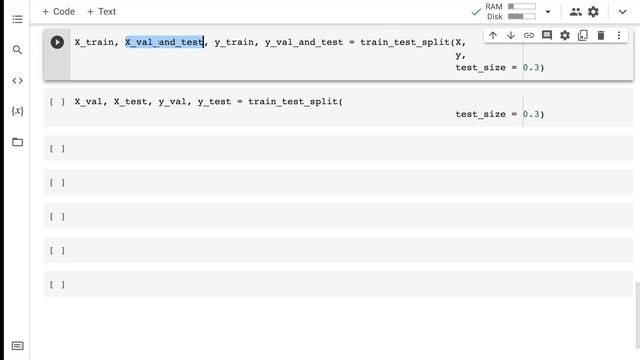Move cell up with arrow icon
The width and height of the screenshot is (640, 360).
point(493,36)
